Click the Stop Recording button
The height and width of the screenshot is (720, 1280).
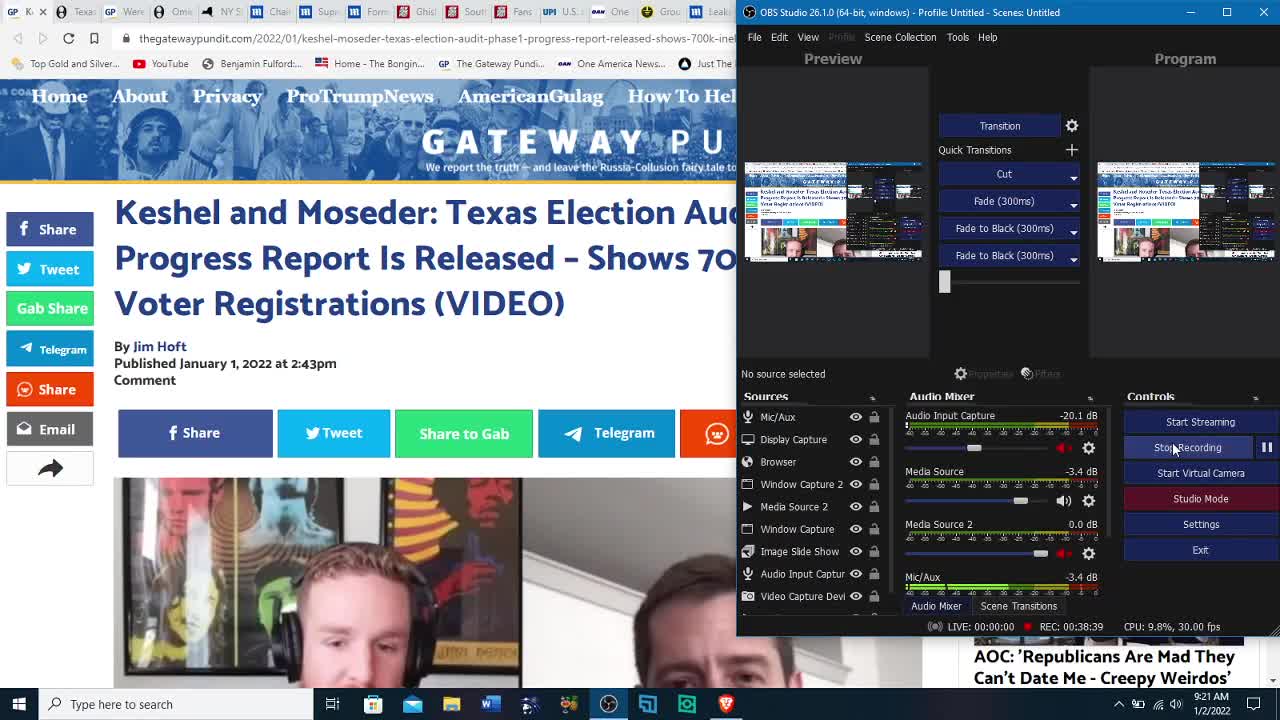point(1188,448)
